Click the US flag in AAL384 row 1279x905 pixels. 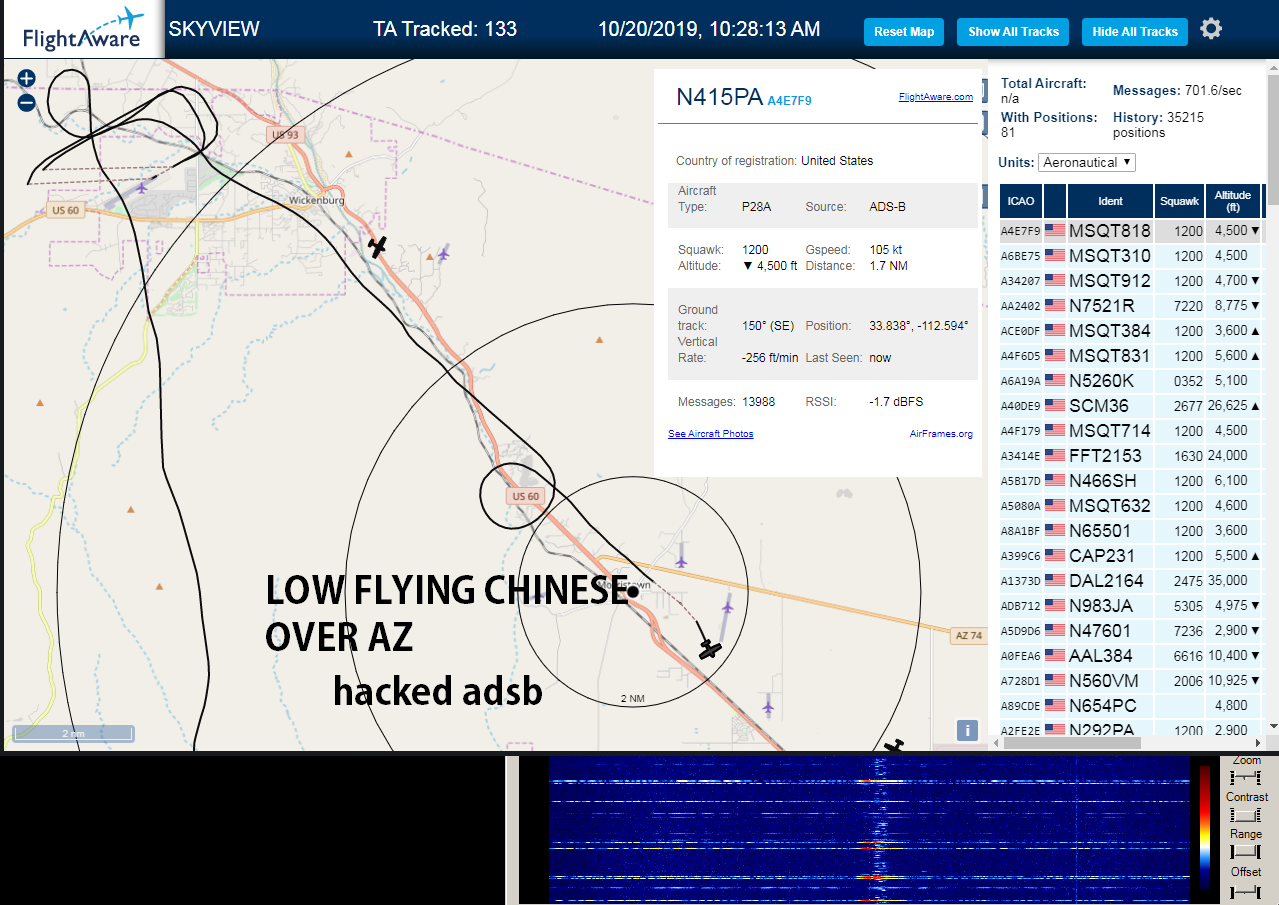(1055, 655)
